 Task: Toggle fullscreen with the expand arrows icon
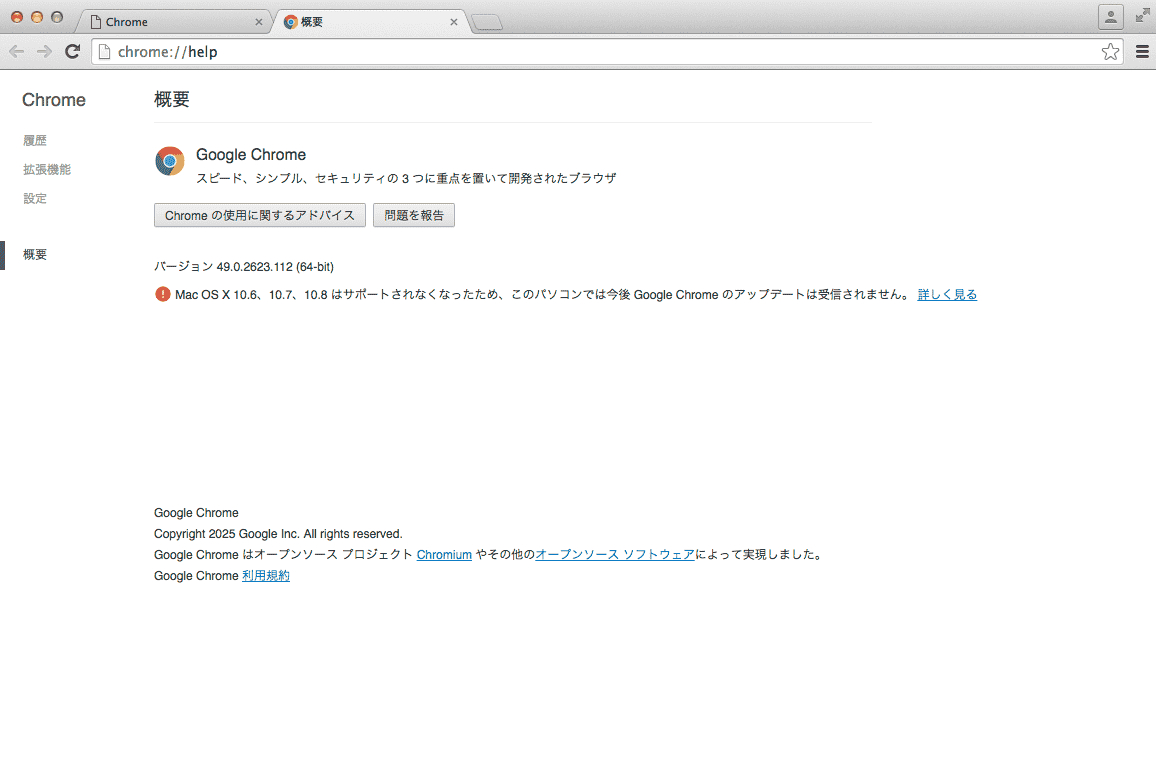pos(1143,15)
